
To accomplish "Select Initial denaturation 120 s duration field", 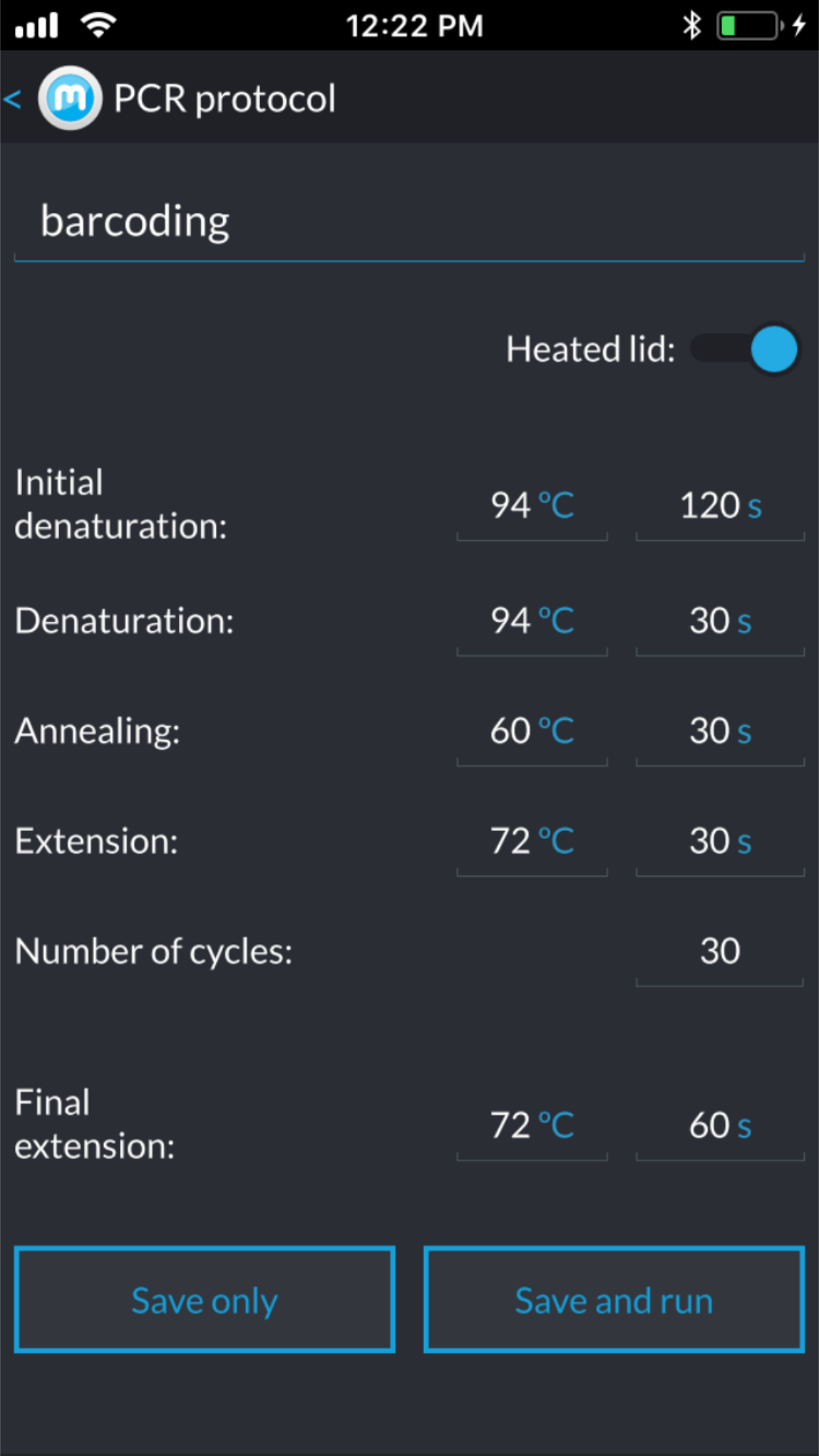I will tap(720, 506).
